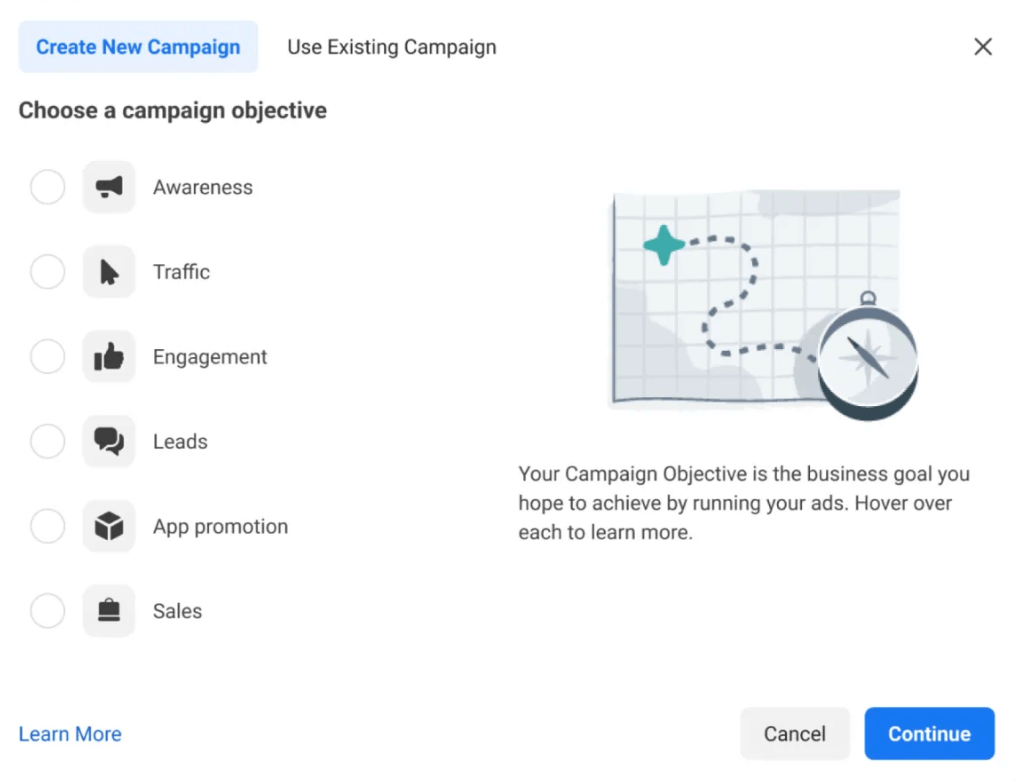Click the Sales shopping bag icon
This screenshot has height=781, width=1015.
point(108,611)
